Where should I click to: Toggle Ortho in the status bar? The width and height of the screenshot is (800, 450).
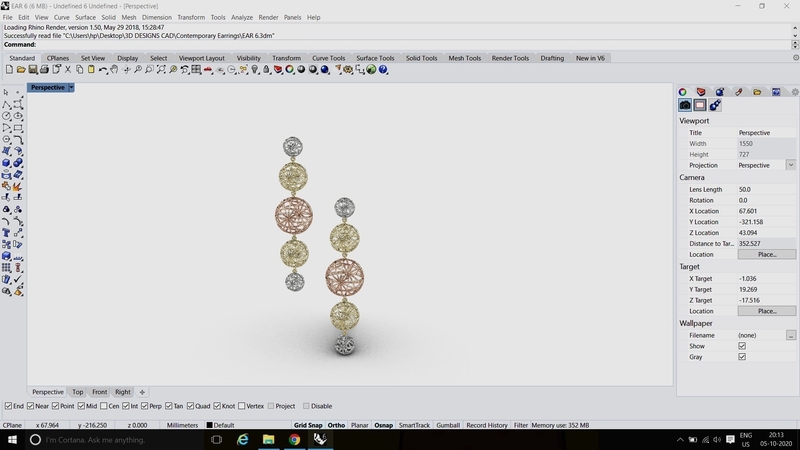pos(336,425)
